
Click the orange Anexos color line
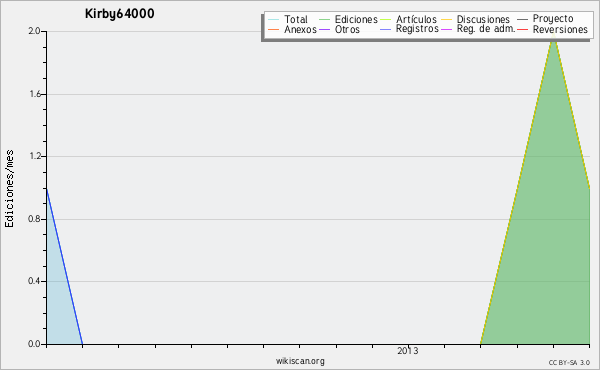[274, 29]
